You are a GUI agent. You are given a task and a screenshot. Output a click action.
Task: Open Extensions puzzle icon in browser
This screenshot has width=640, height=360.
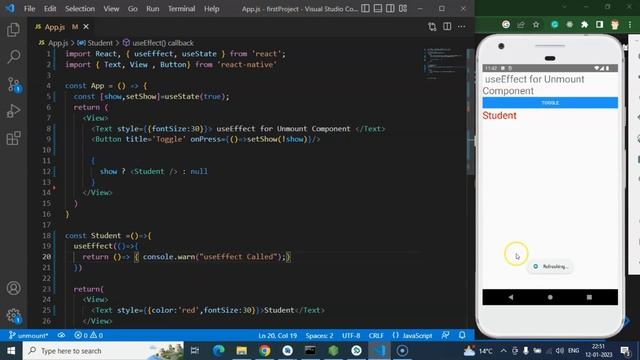[x=584, y=25]
